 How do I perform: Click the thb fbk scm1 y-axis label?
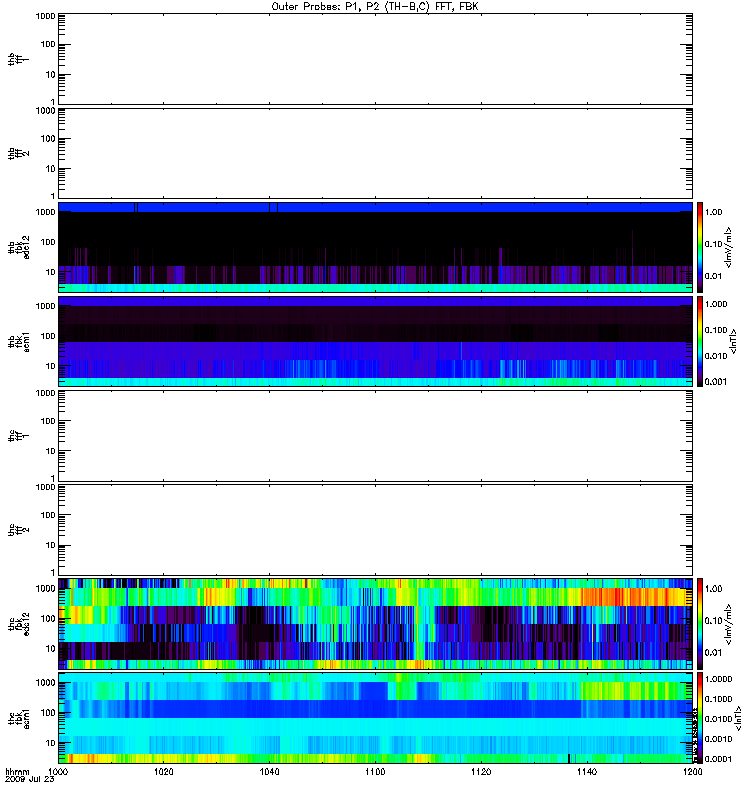tap(18, 341)
